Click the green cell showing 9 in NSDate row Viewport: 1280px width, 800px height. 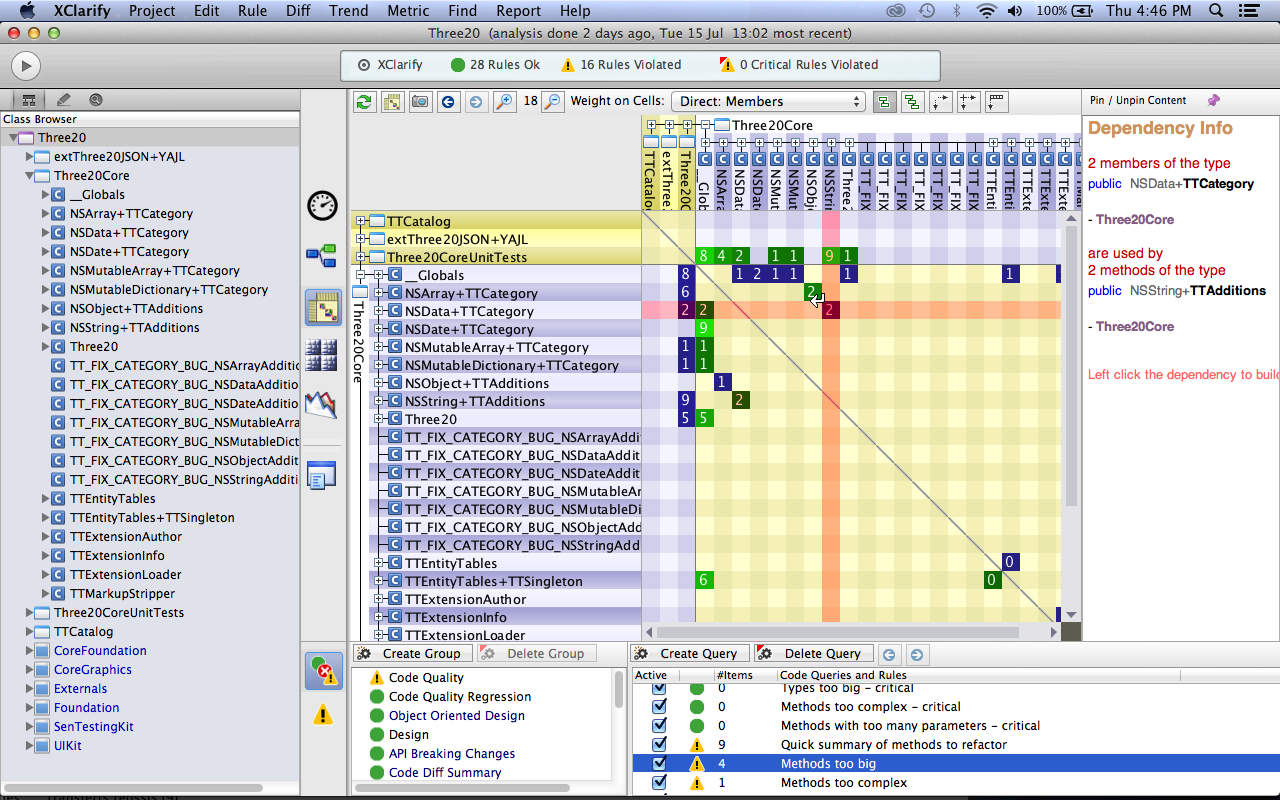[x=704, y=329]
